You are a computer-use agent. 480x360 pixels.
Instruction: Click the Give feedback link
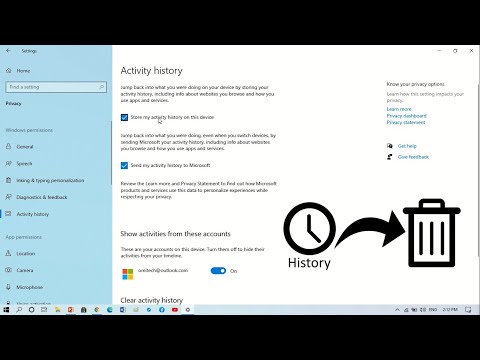click(413, 157)
